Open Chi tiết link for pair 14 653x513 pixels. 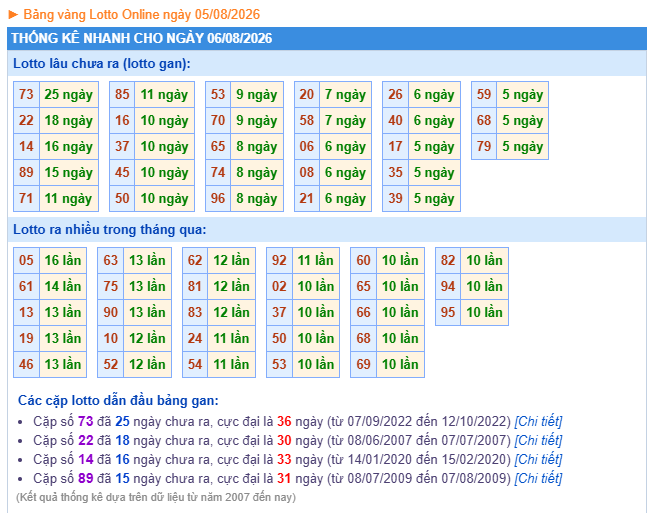pos(538,459)
